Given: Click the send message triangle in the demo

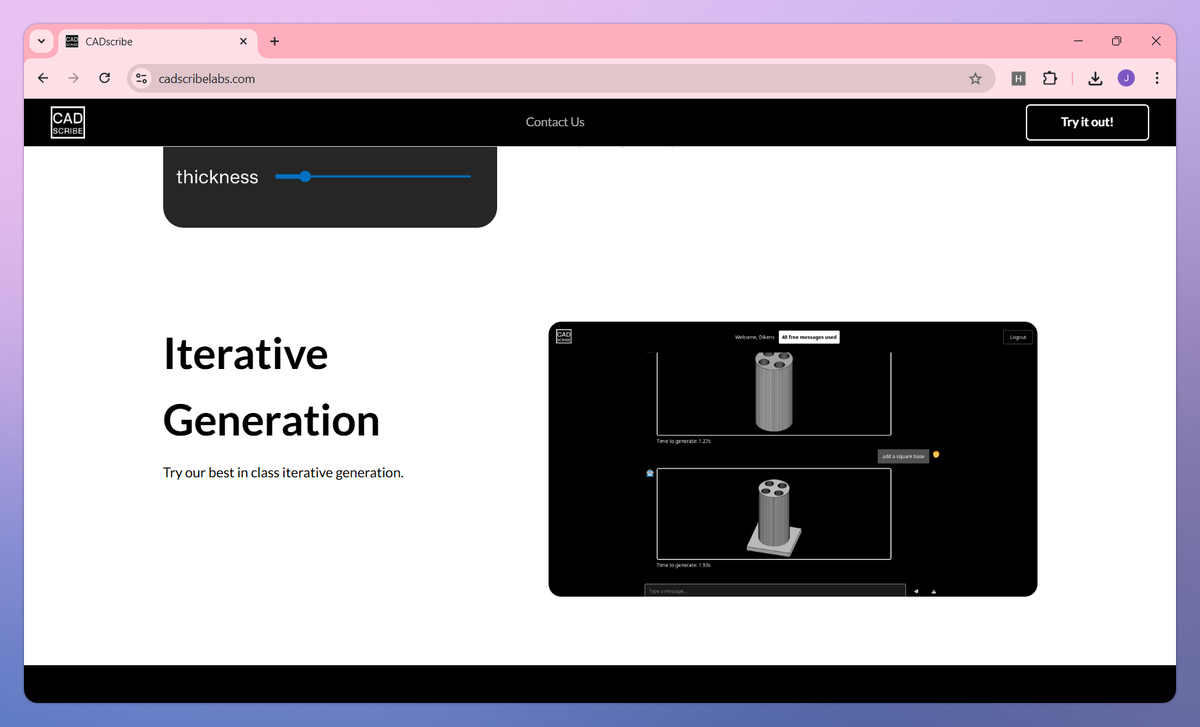Looking at the screenshot, I should 915,590.
